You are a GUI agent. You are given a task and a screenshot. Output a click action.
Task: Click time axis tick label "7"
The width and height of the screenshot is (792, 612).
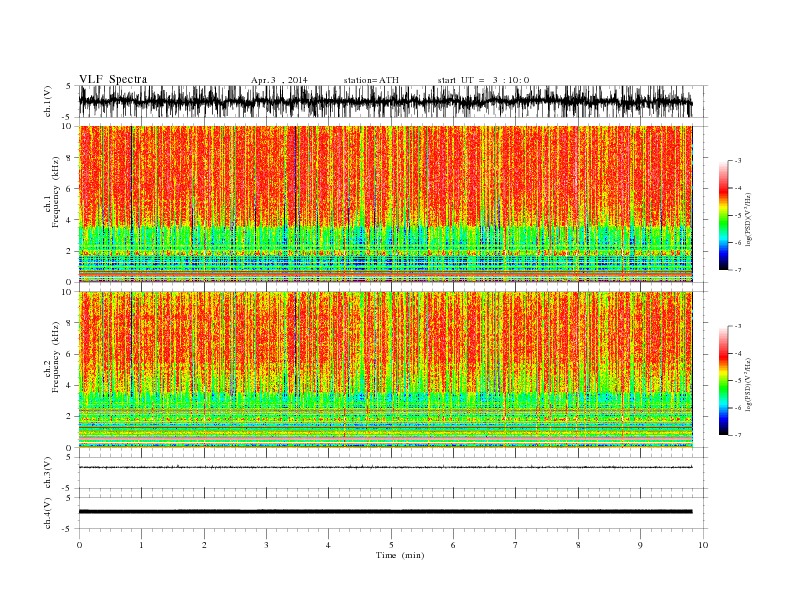pyautogui.click(x=516, y=545)
